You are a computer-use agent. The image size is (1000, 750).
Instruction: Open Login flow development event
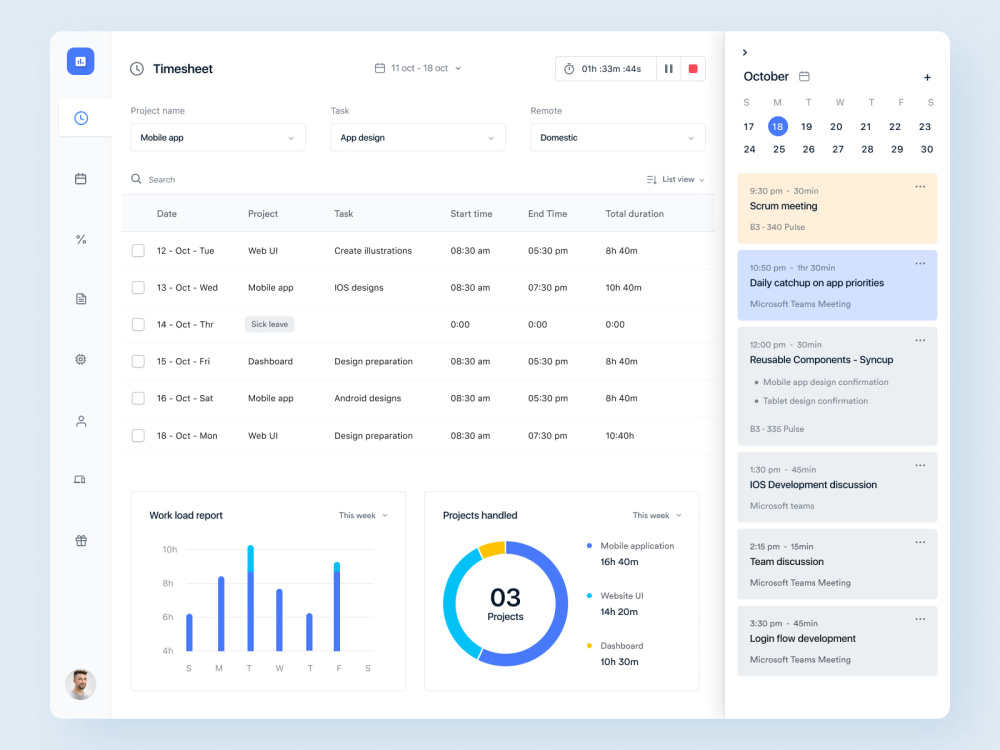[x=837, y=641]
